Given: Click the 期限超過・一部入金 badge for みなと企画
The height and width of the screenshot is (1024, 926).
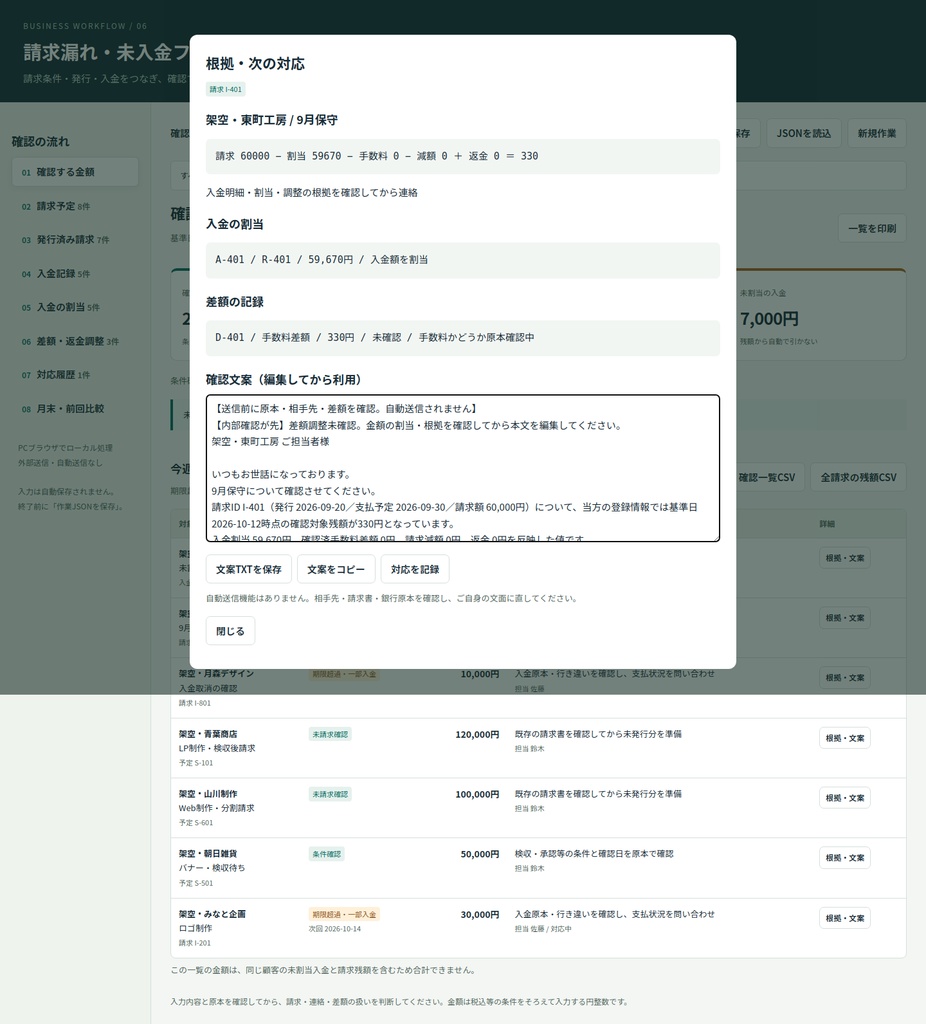Looking at the screenshot, I should point(344,914).
